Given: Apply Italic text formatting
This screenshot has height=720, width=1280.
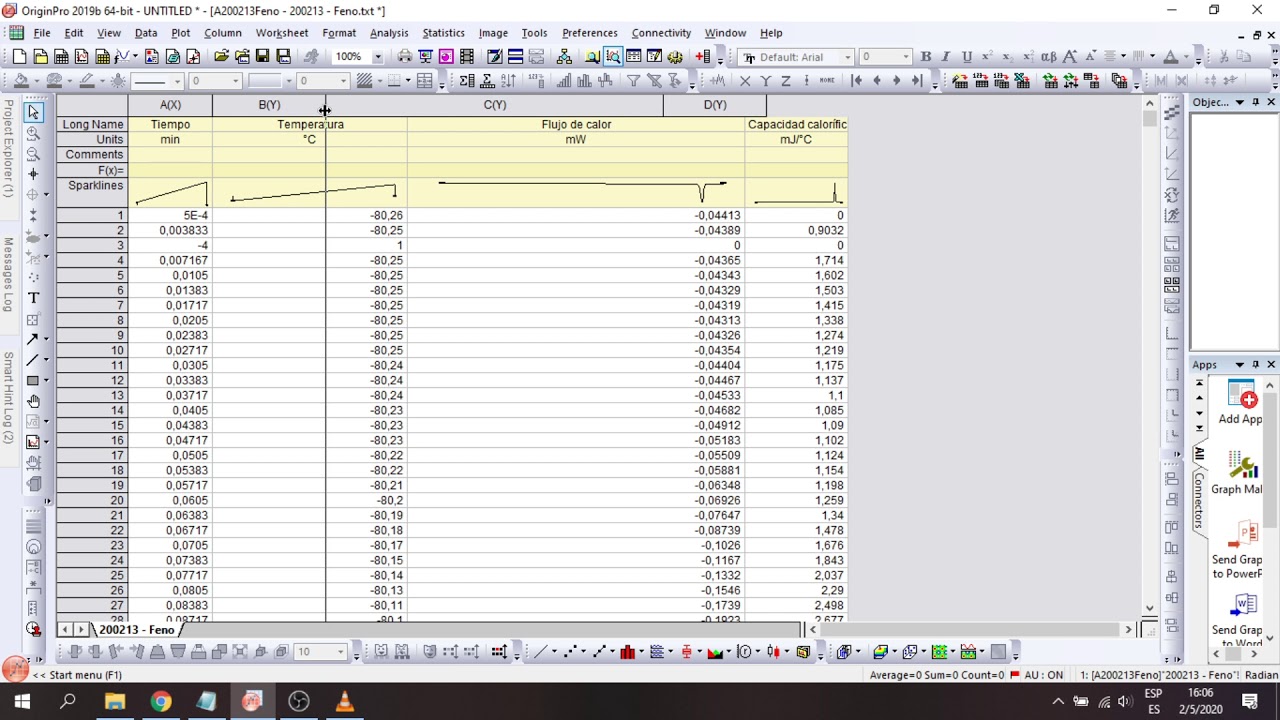Looking at the screenshot, I should click(x=946, y=57).
